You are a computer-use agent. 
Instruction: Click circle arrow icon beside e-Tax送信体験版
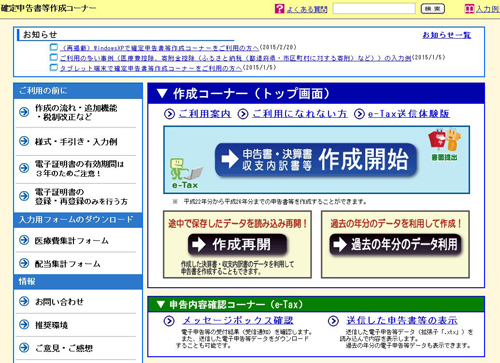[x=359, y=114]
